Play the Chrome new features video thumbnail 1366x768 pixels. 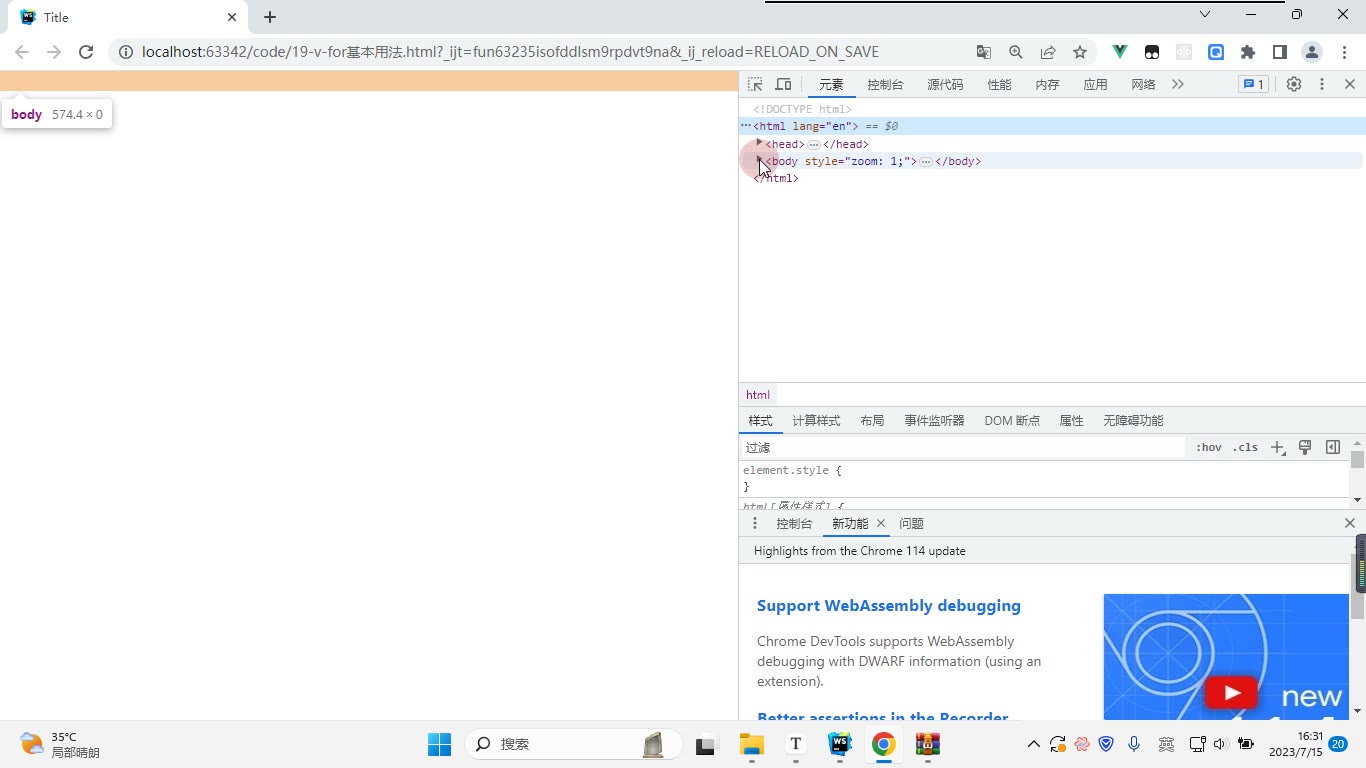(x=1230, y=692)
